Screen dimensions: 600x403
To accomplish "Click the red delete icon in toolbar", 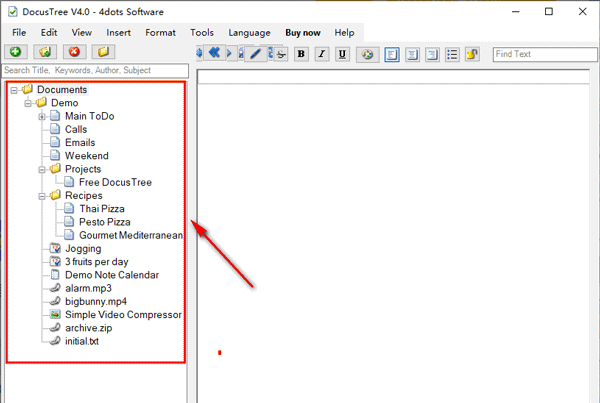I will pos(73,52).
